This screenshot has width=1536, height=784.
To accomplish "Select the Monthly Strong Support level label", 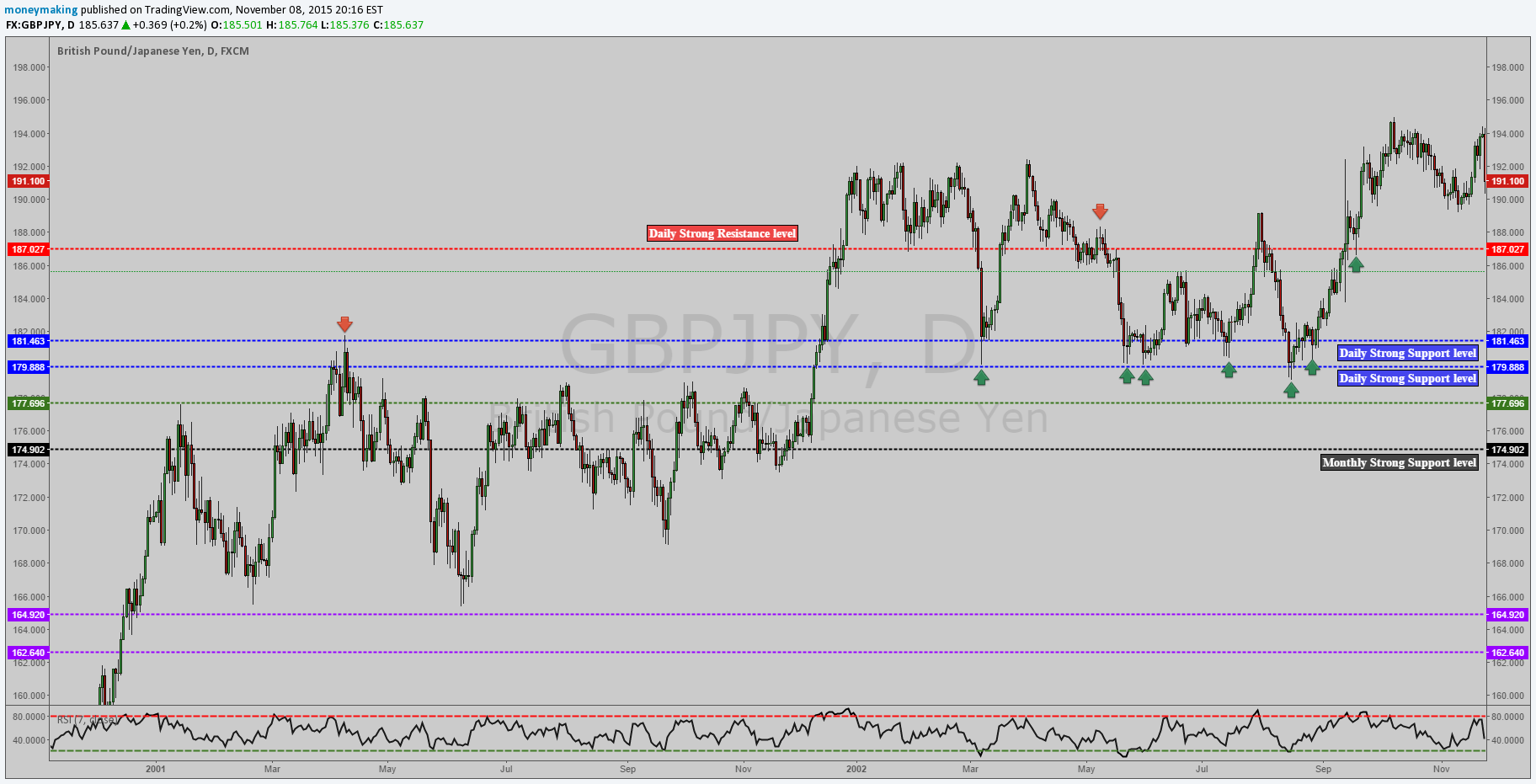I will click(x=1399, y=462).
